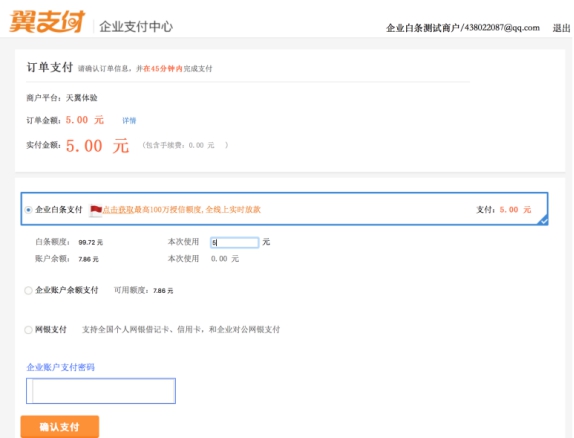Click the 退出 logout link
The width and height of the screenshot is (574, 438).
pyautogui.click(x=562, y=28)
